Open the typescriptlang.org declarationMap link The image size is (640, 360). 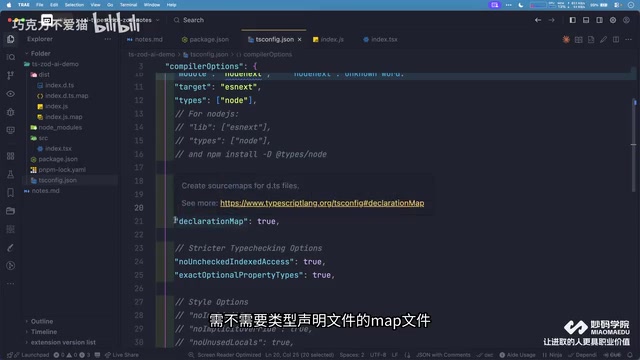[x=322, y=203]
